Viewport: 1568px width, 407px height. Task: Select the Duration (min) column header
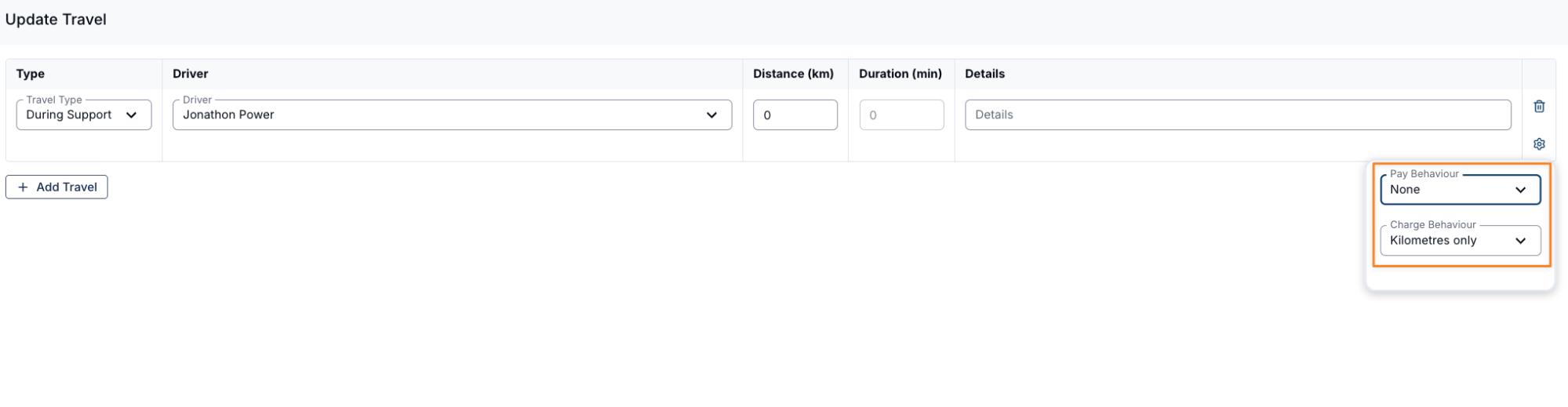click(x=900, y=74)
